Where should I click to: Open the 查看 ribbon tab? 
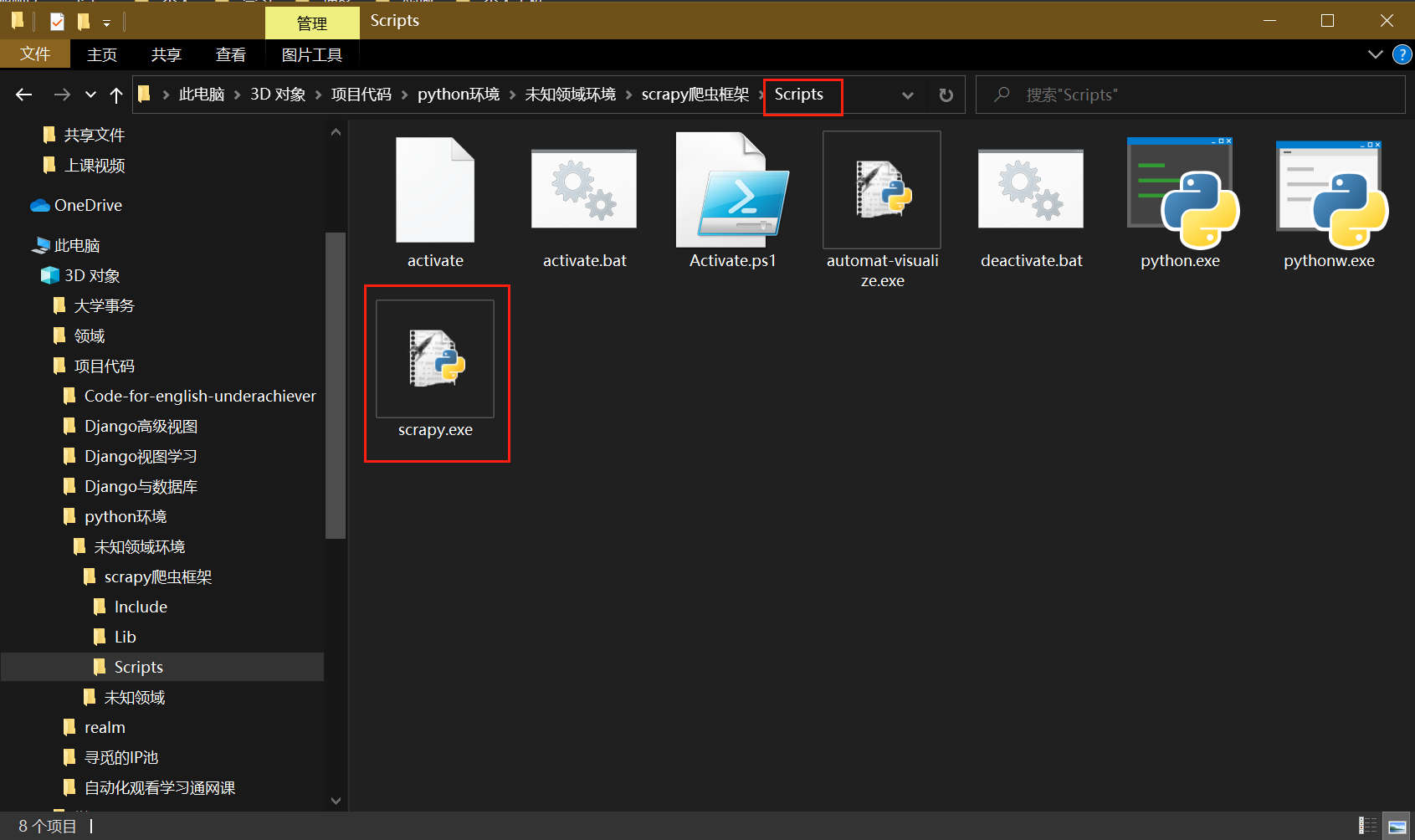[230, 54]
